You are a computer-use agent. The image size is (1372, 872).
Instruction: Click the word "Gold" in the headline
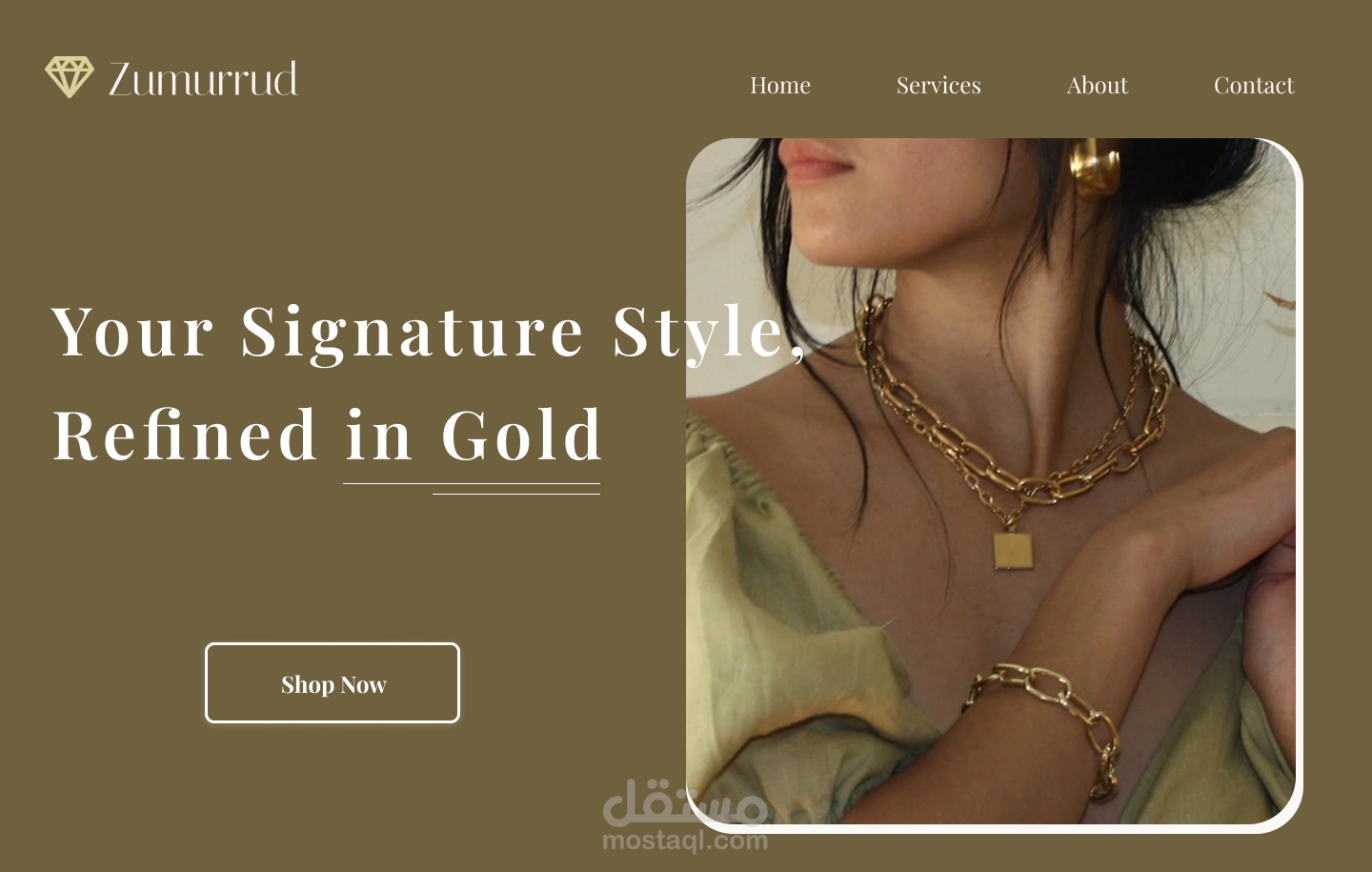[522, 435]
